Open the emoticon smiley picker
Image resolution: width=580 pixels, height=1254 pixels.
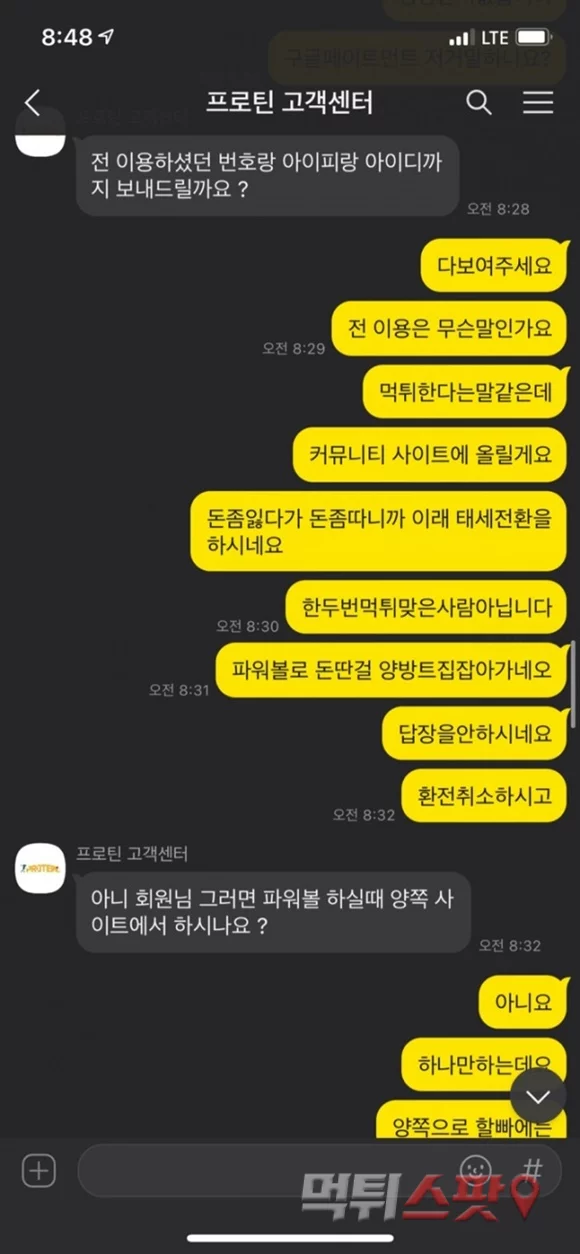(x=477, y=1170)
